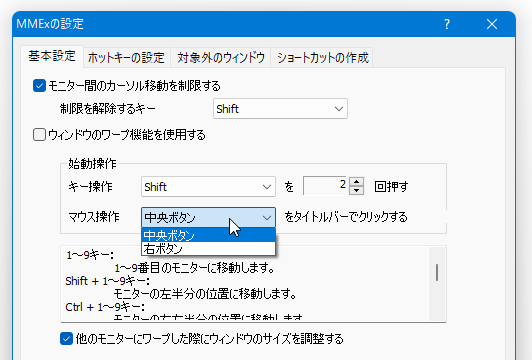Decrease the press count with down arrow
The width and height of the screenshot is (532, 360).
coord(356,190)
